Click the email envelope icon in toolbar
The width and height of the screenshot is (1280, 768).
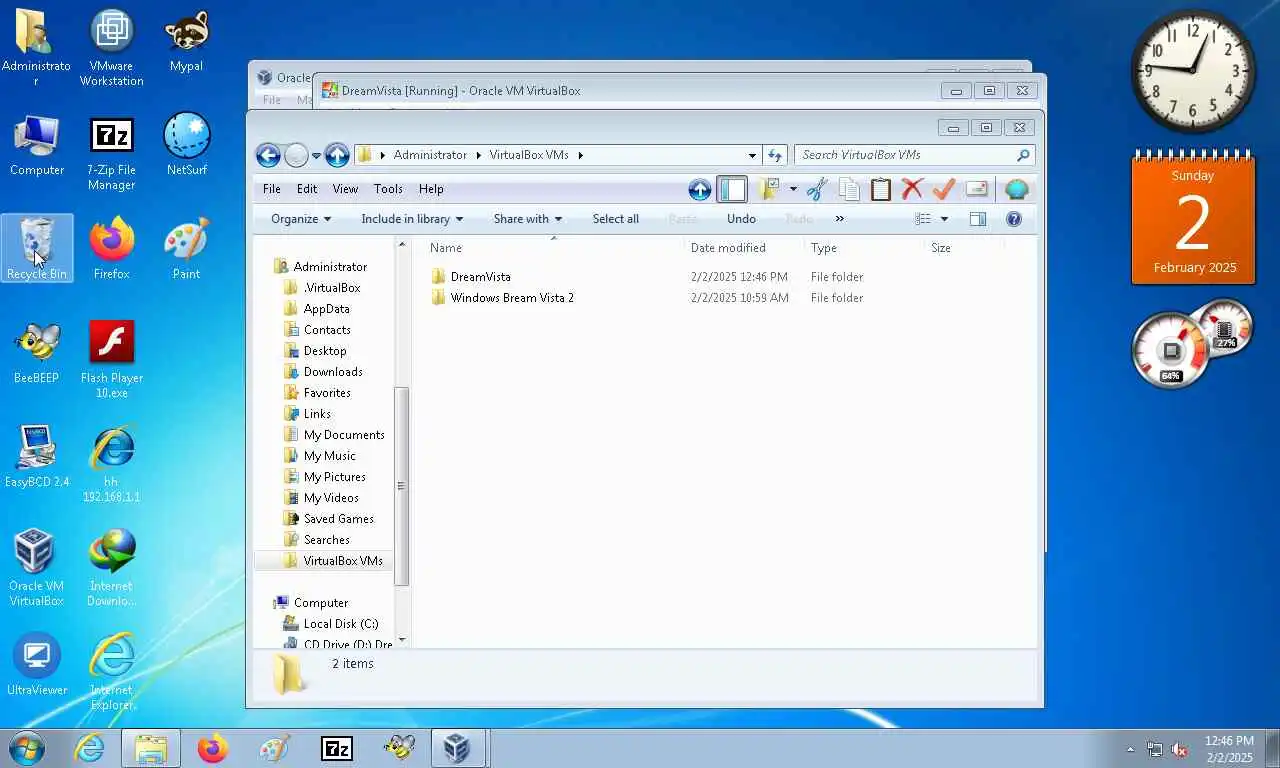coord(977,189)
